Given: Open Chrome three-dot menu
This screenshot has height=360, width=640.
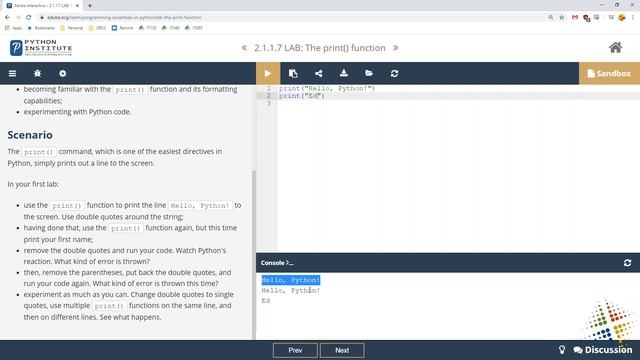Looking at the screenshot, I should click(633, 18).
